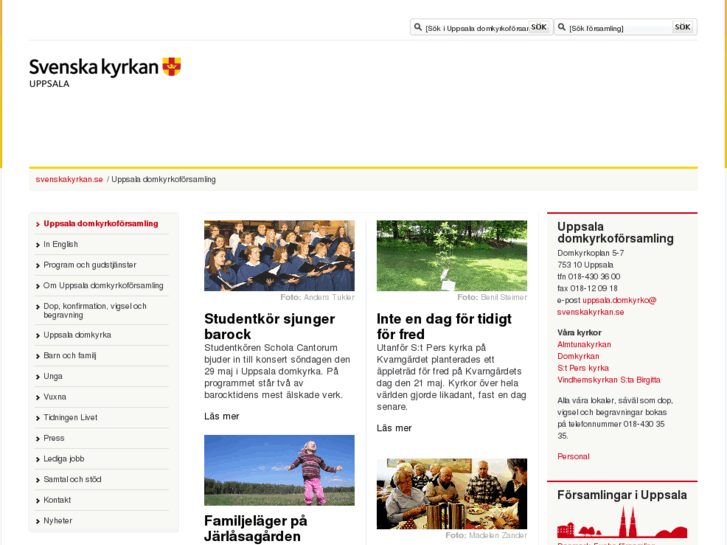Open Dop, konfirmation, vigsel och begravning
This screenshot has height=545, width=727.
[95, 310]
